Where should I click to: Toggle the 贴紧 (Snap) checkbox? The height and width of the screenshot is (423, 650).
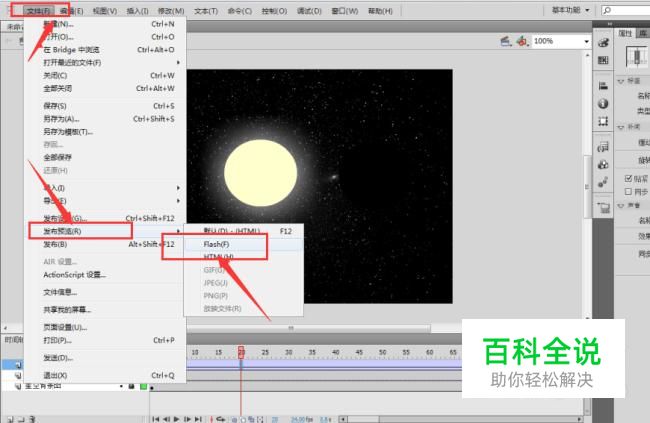(x=628, y=178)
